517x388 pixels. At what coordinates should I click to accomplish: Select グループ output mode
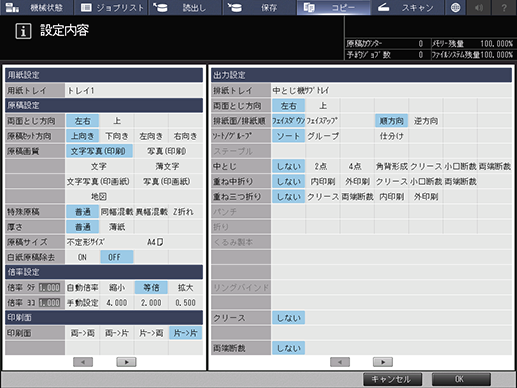pos(323,136)
